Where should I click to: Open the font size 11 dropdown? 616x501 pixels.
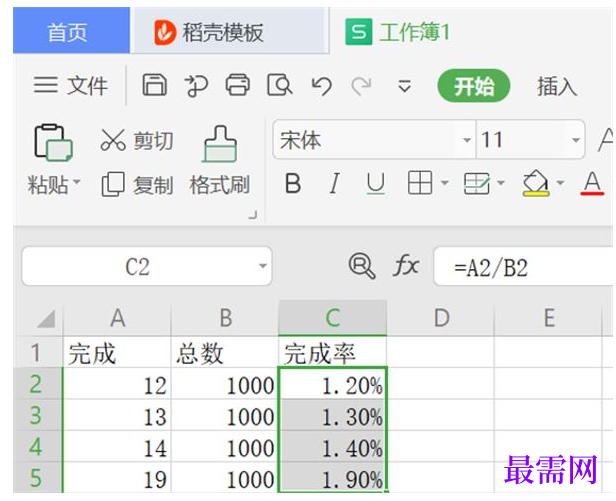click(x=576, y=140)
